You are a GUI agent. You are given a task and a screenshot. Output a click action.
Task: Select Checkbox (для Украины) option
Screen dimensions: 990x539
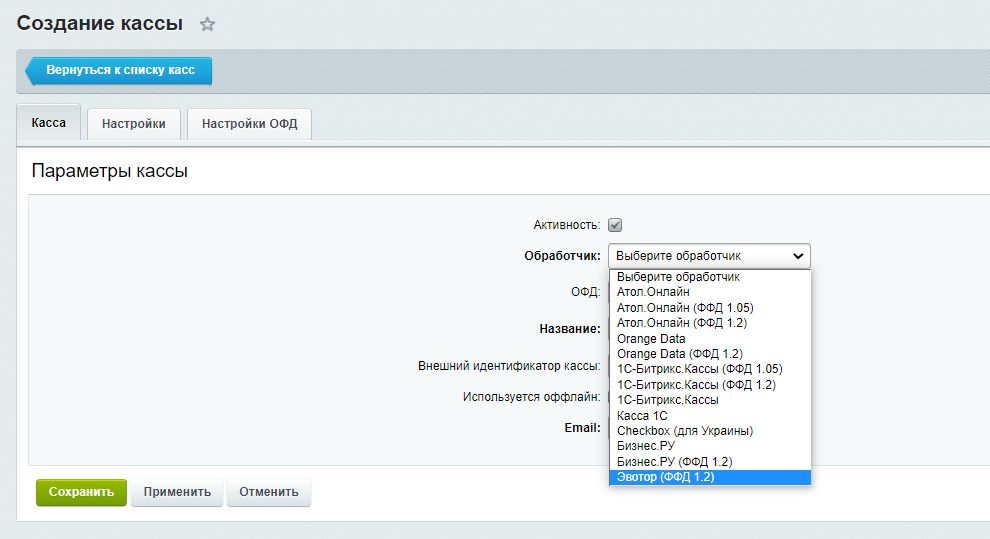[684, 431]
